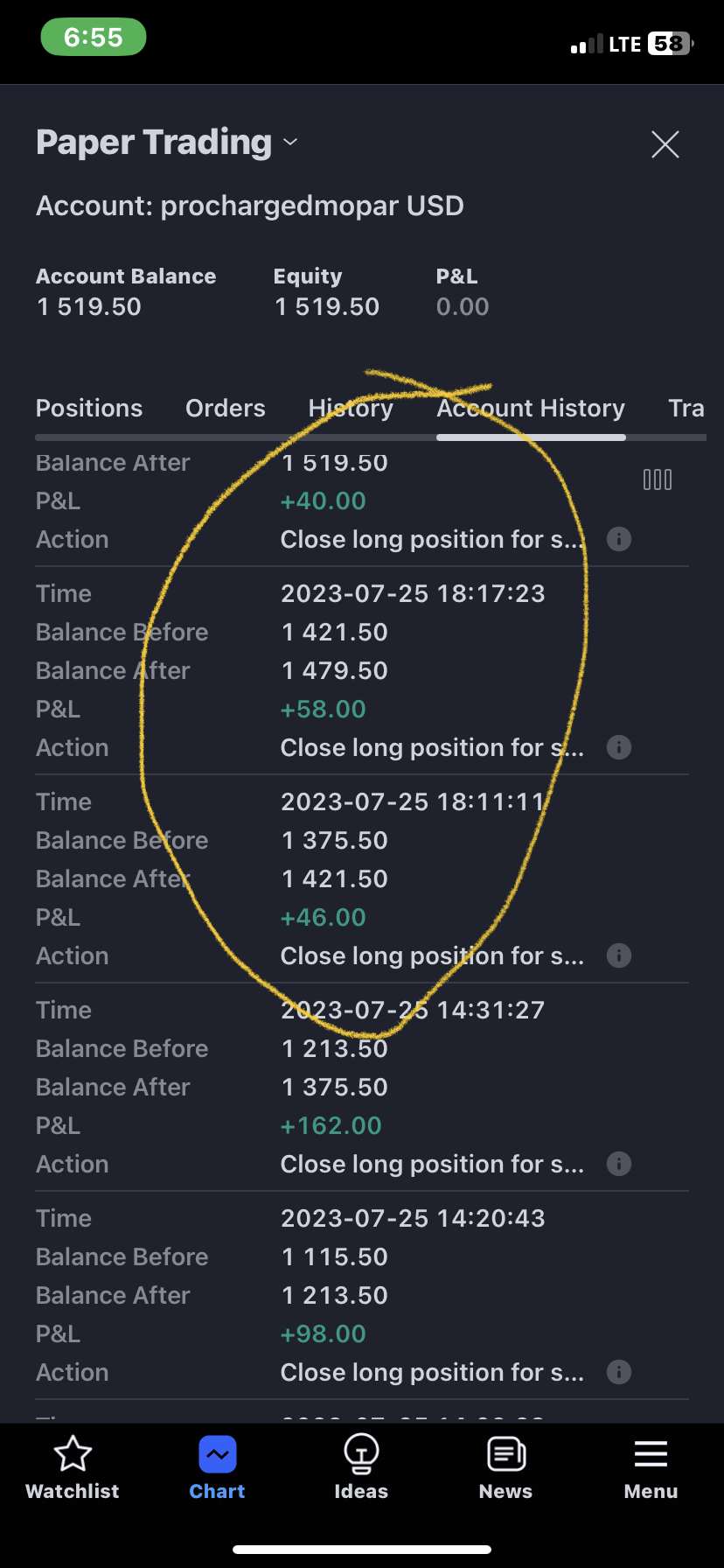The height and width of the screenshot is (1568, 724).
Task: Close the Paper Trading panel
Action: (665, 144)
